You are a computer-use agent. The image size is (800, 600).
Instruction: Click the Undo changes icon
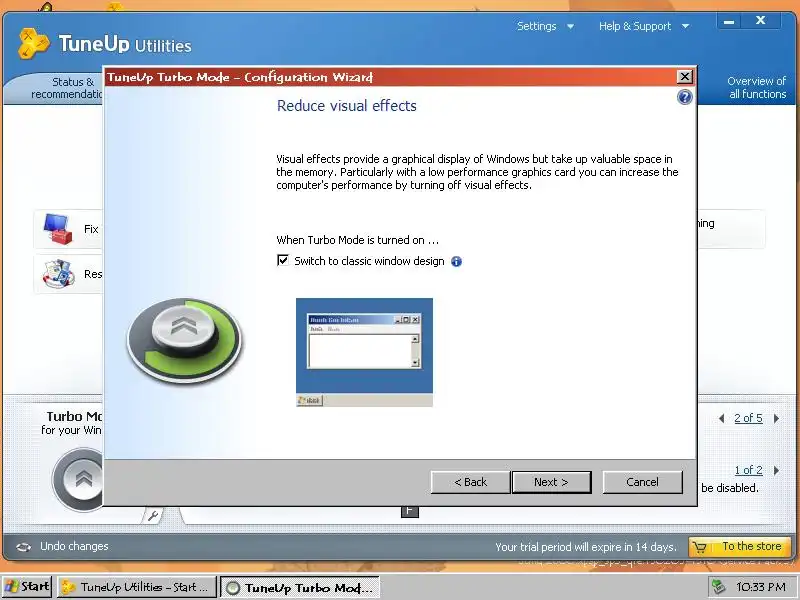pos(23,547)
